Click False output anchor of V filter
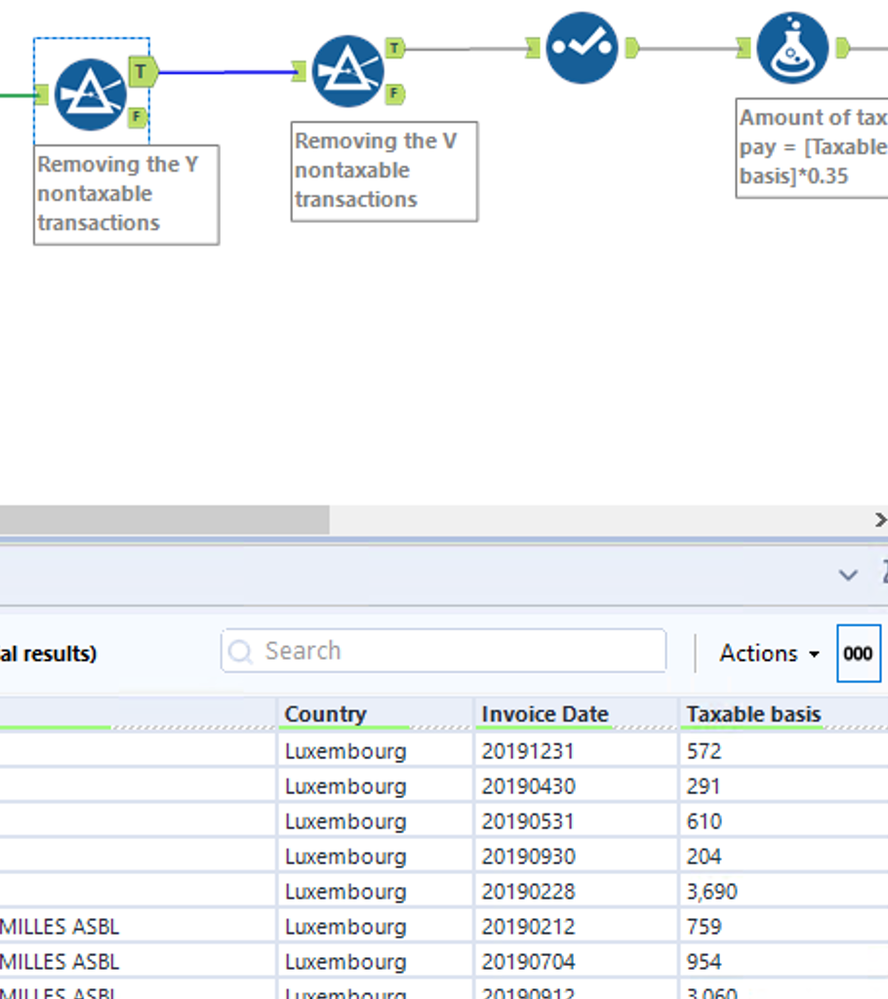The image size is (888, 999). (x=396, y=94)
